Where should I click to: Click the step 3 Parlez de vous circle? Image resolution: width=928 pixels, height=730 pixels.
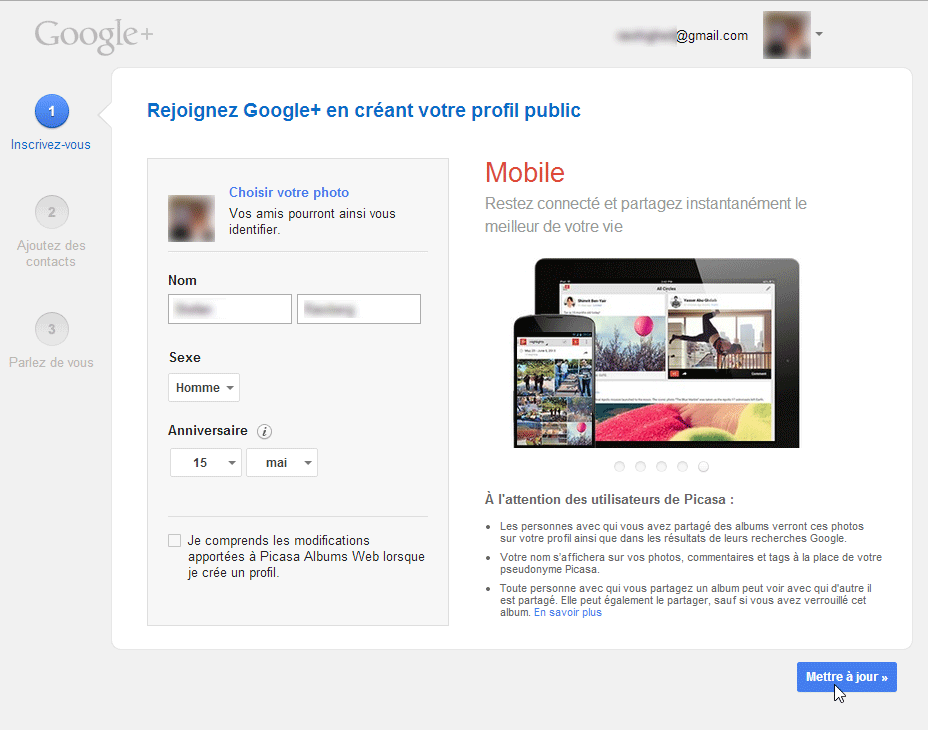click(x=51, y=329)
